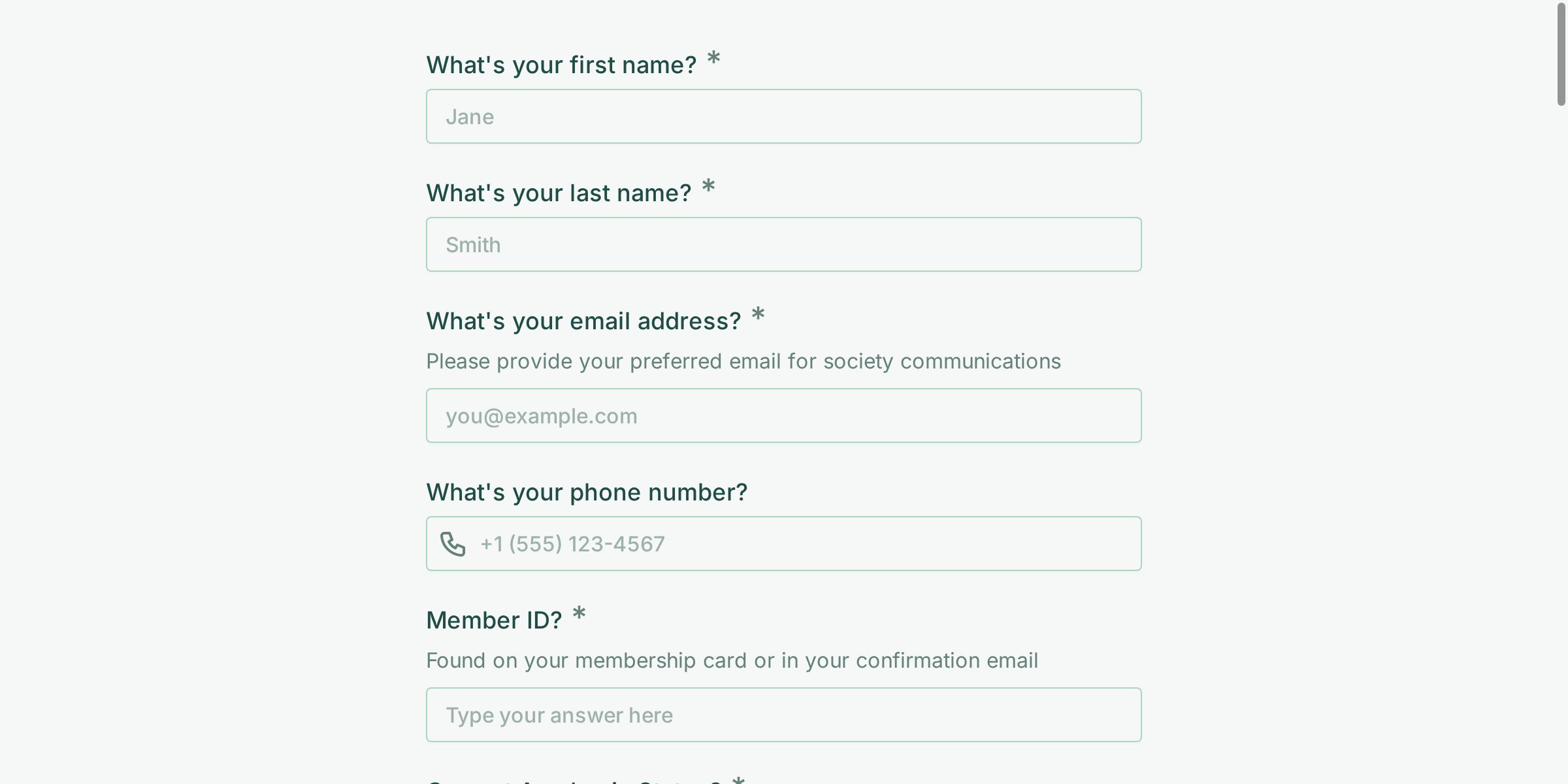Grab the vertical scrollbar thumb

1561,54
